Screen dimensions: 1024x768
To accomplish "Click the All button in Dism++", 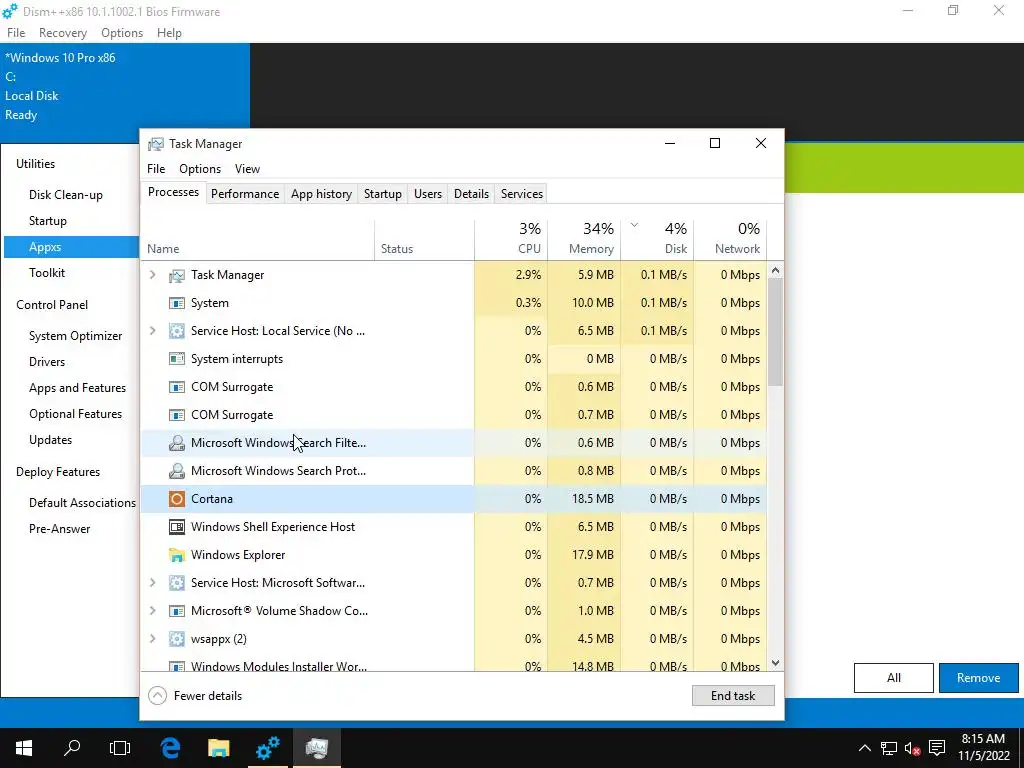I will (x=893, y=679).
